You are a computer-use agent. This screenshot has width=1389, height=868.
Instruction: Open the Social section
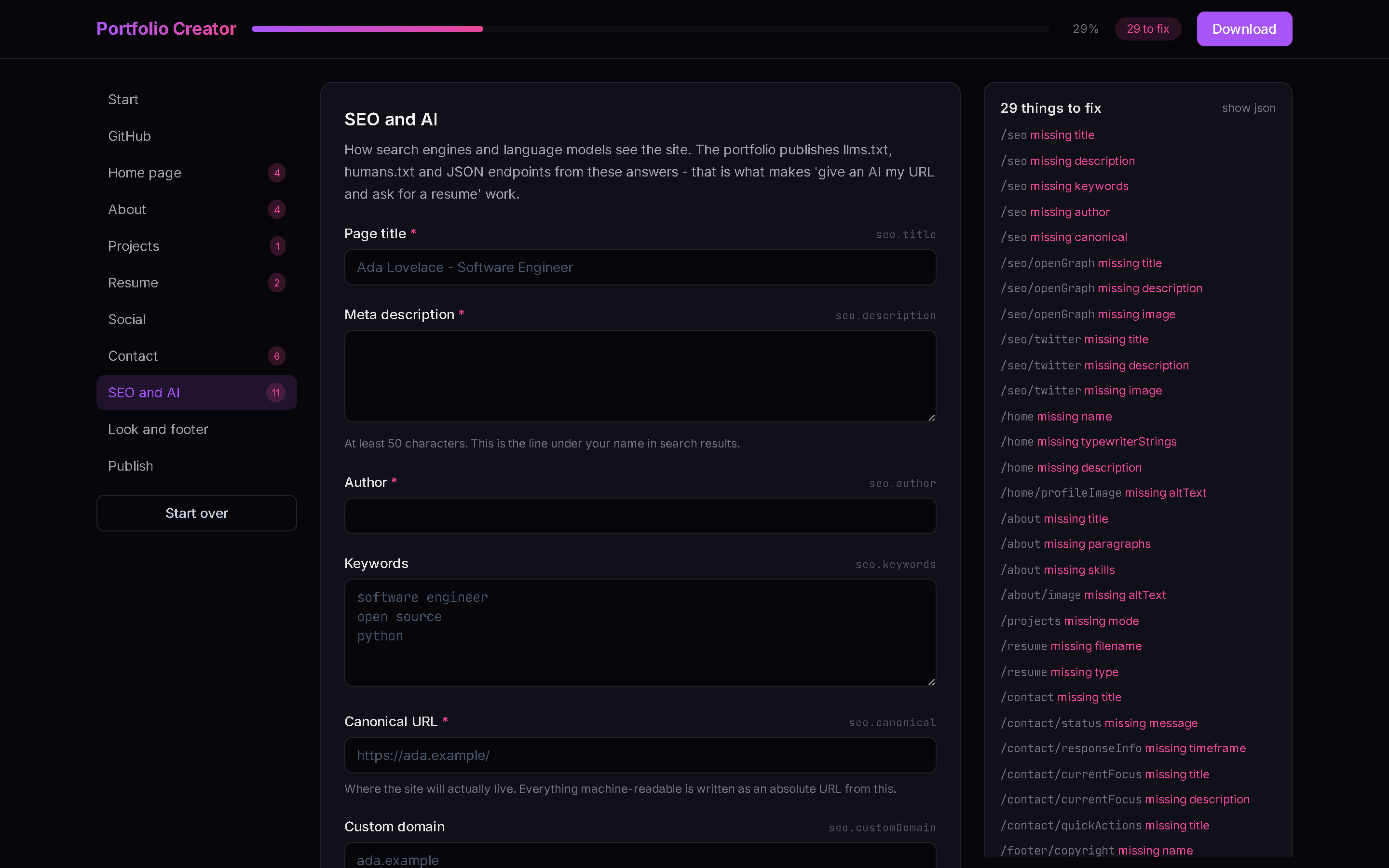click(x=196, y=319)
